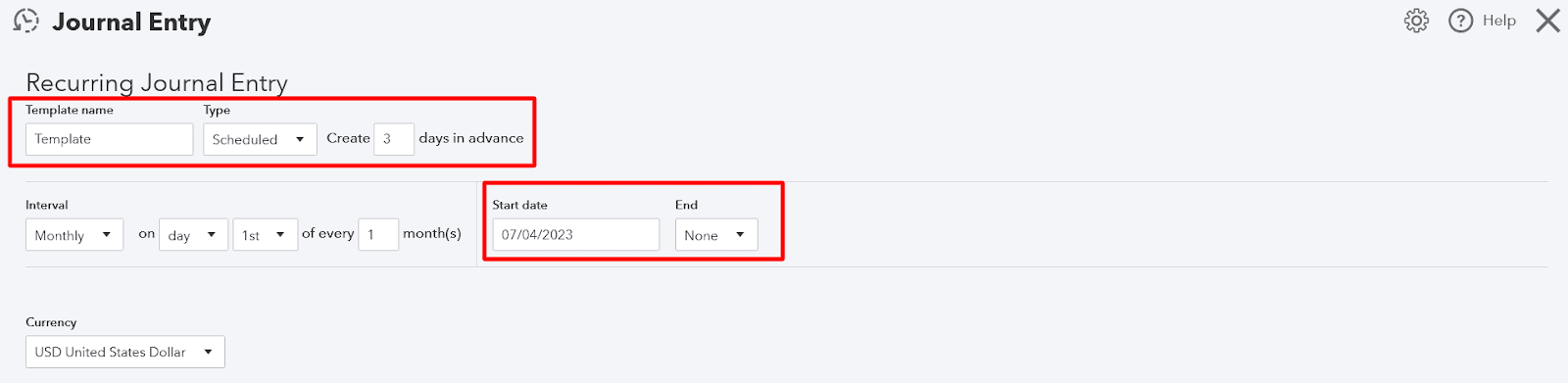Open the 'day' dropdown after 'on'

pos(193,235)
